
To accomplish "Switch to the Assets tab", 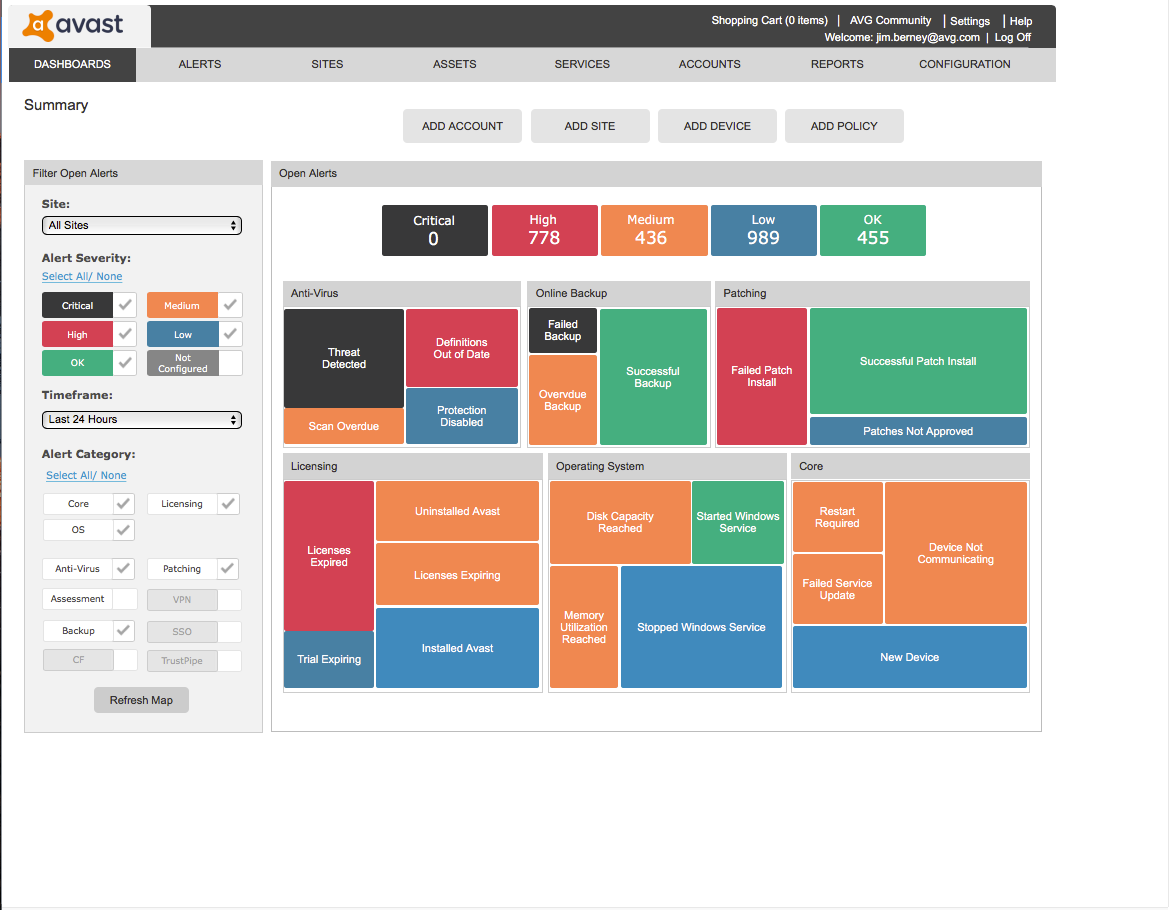I will (455, 64).
